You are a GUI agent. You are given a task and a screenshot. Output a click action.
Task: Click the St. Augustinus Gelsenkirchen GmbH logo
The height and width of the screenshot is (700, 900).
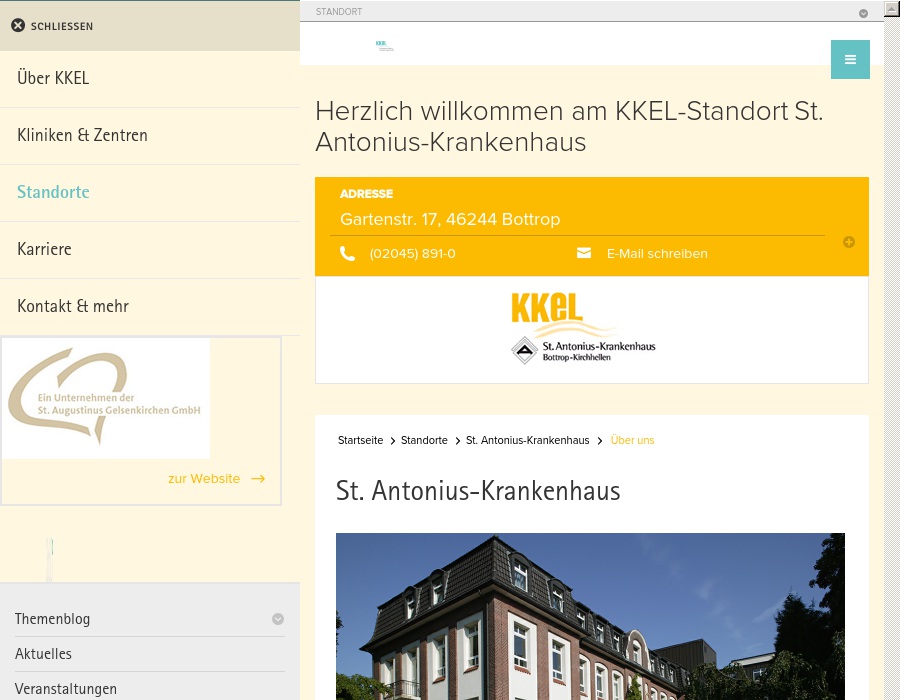coord(106,397)
